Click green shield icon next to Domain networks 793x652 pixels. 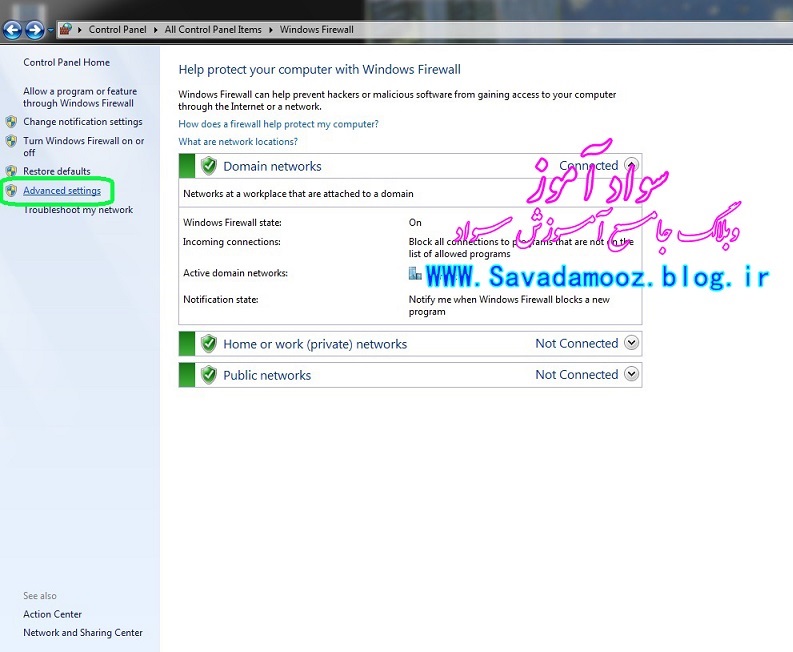(208, 166)
